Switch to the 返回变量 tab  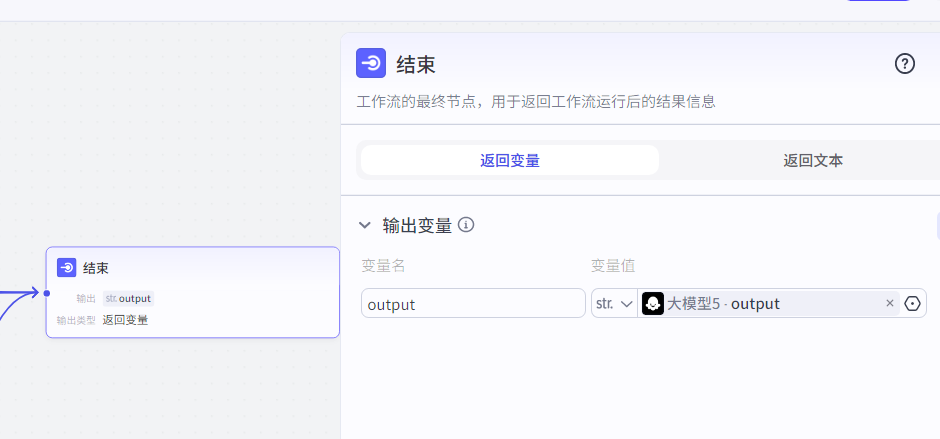pyautogui.click(x=510, y=160)
